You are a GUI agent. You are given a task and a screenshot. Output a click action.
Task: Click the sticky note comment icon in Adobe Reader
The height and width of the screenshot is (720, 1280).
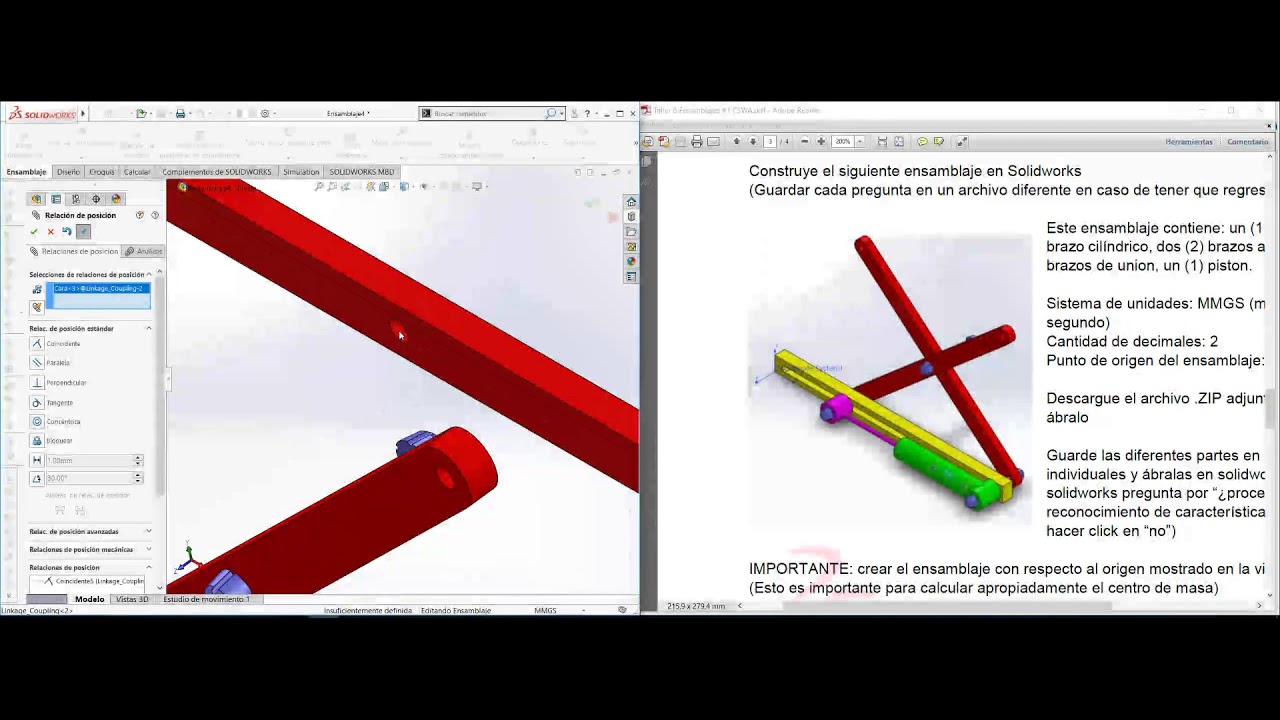pyautogui.click(x=922, y=142)
